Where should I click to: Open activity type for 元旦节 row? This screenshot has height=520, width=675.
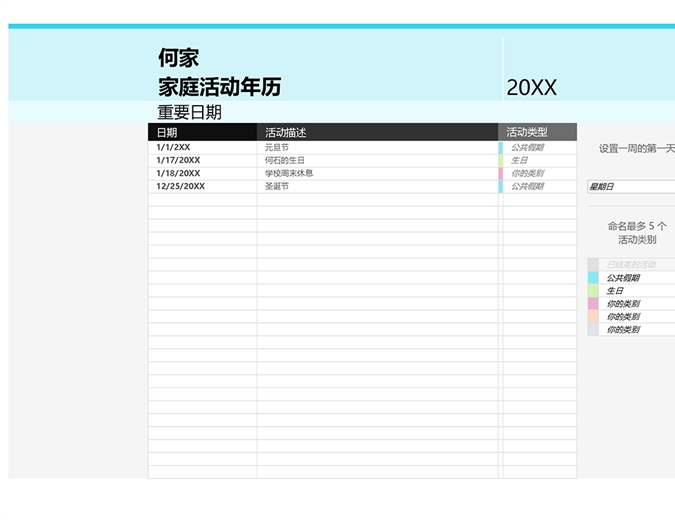540,147
